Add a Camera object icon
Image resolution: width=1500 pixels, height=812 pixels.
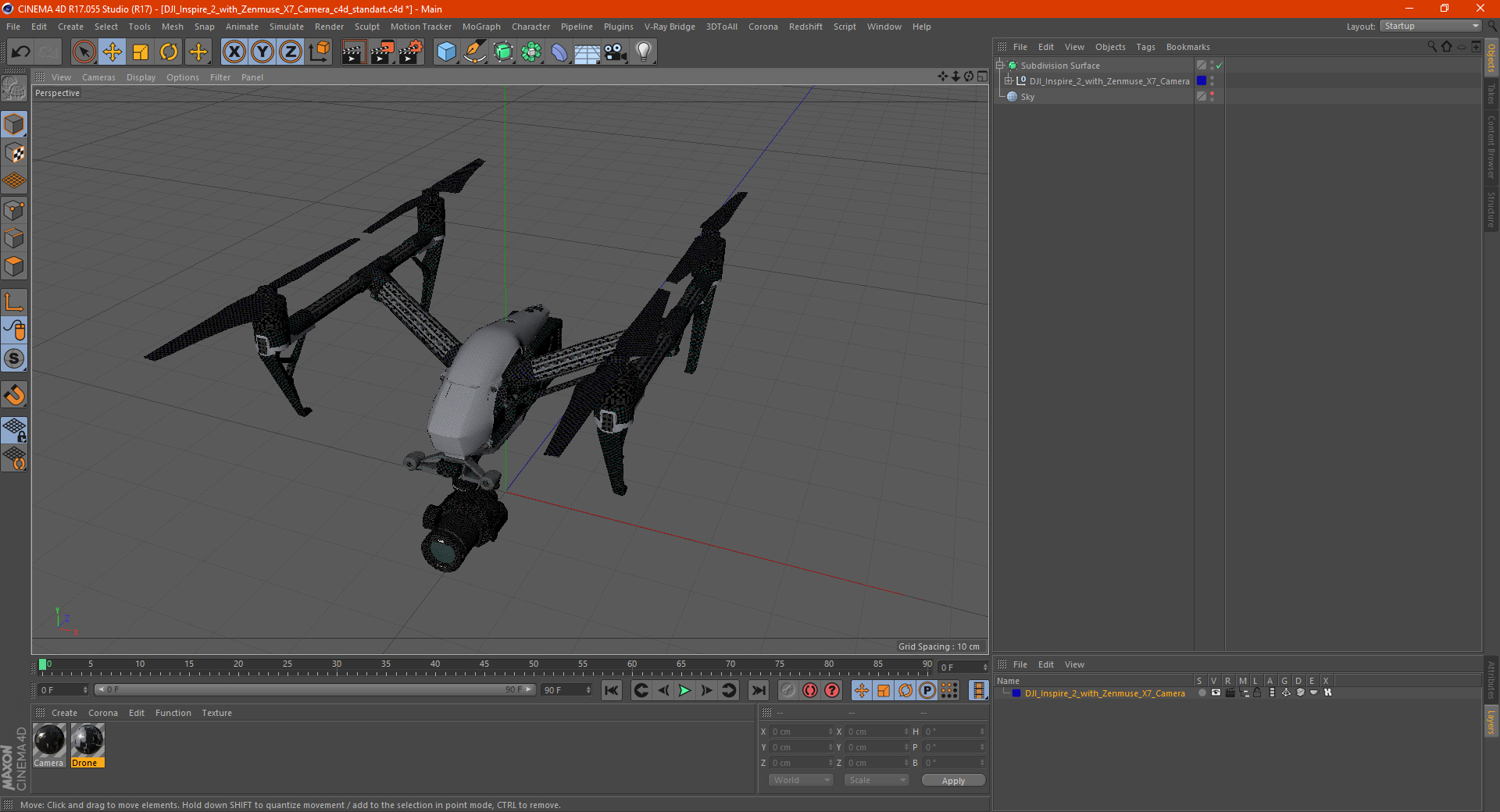point(615,52)
